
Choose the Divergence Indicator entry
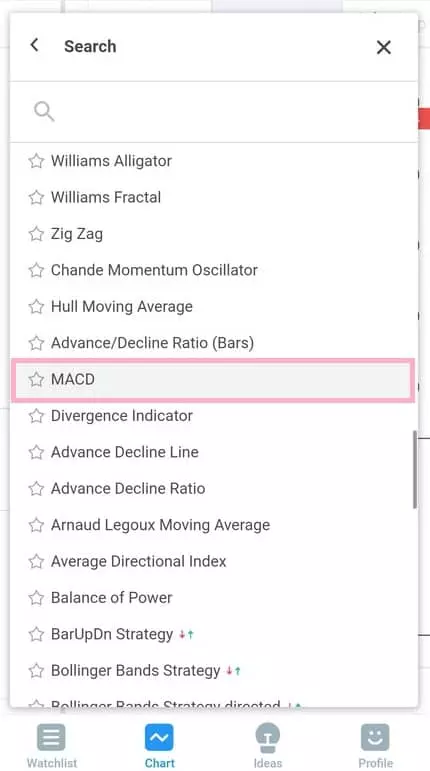point(214,415)
